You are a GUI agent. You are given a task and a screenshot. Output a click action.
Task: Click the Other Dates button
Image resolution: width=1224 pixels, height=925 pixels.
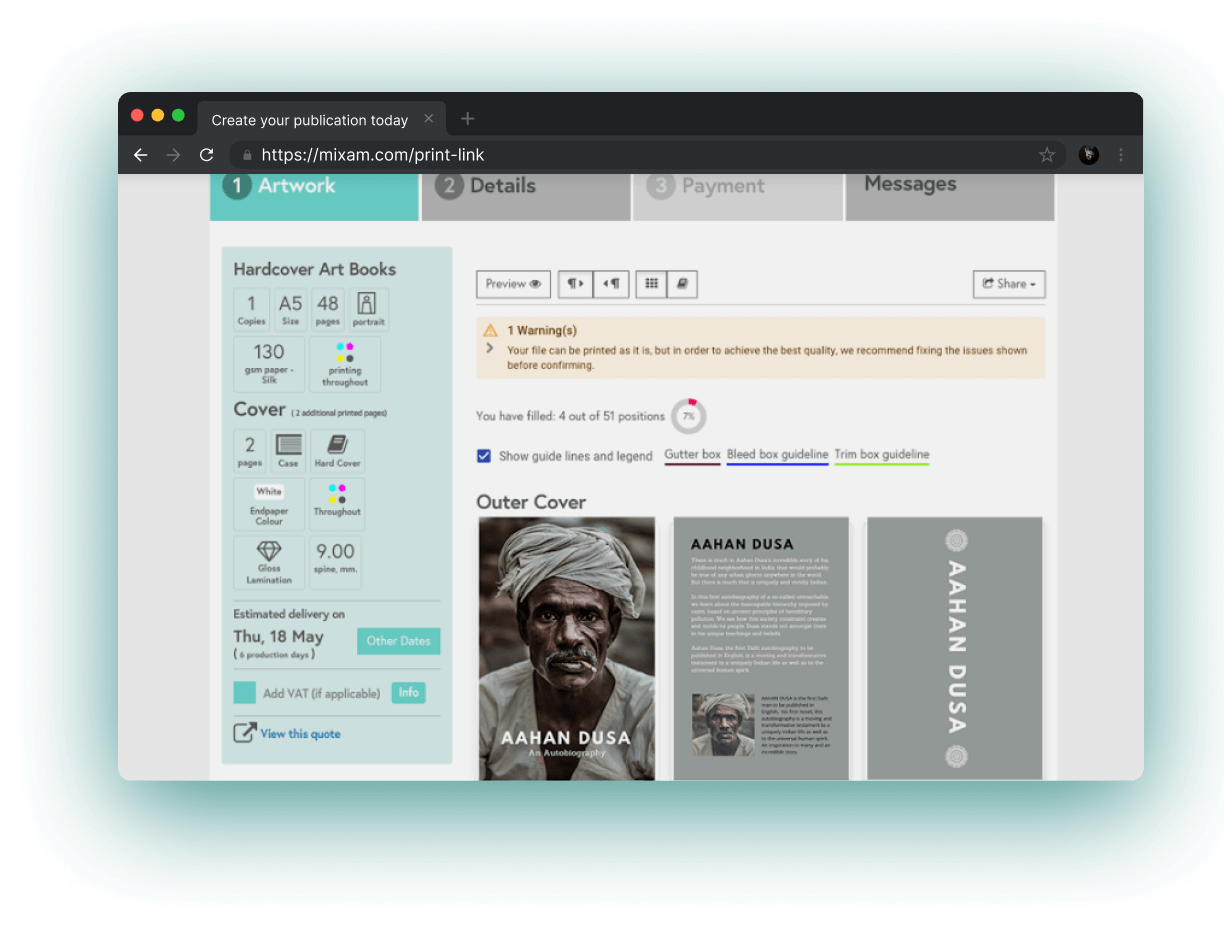tap(398, 641)
